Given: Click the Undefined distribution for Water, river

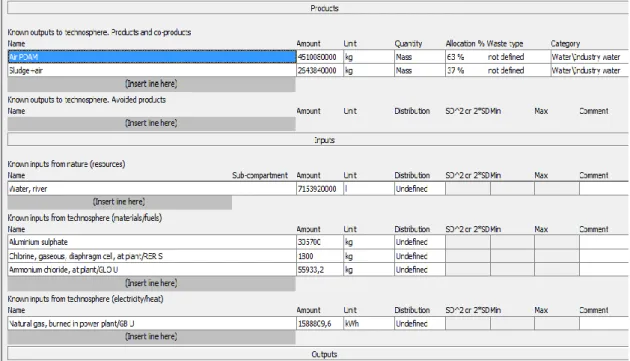Looking at the screenshot, I should (x=419, y=189).
